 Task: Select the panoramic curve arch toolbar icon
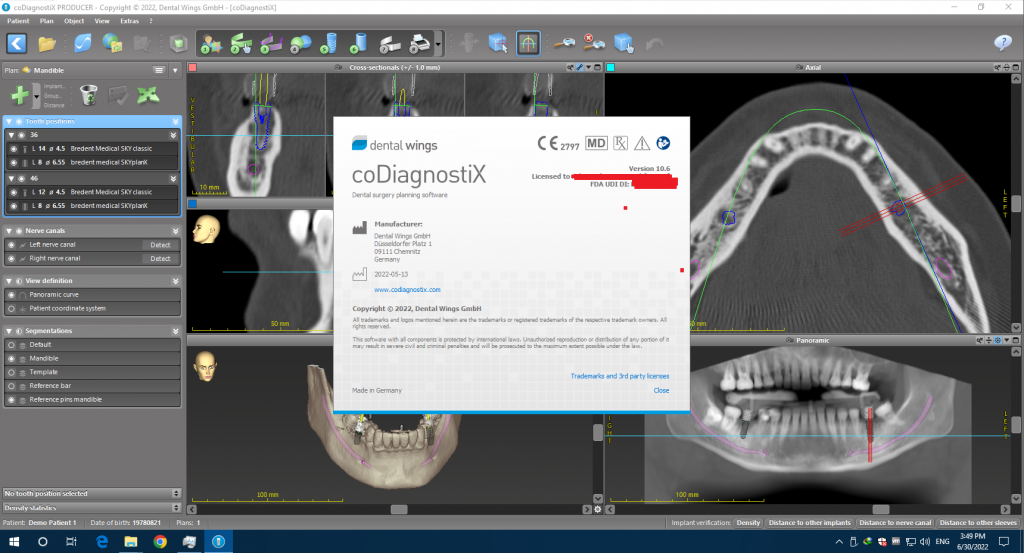pos(528,43)
